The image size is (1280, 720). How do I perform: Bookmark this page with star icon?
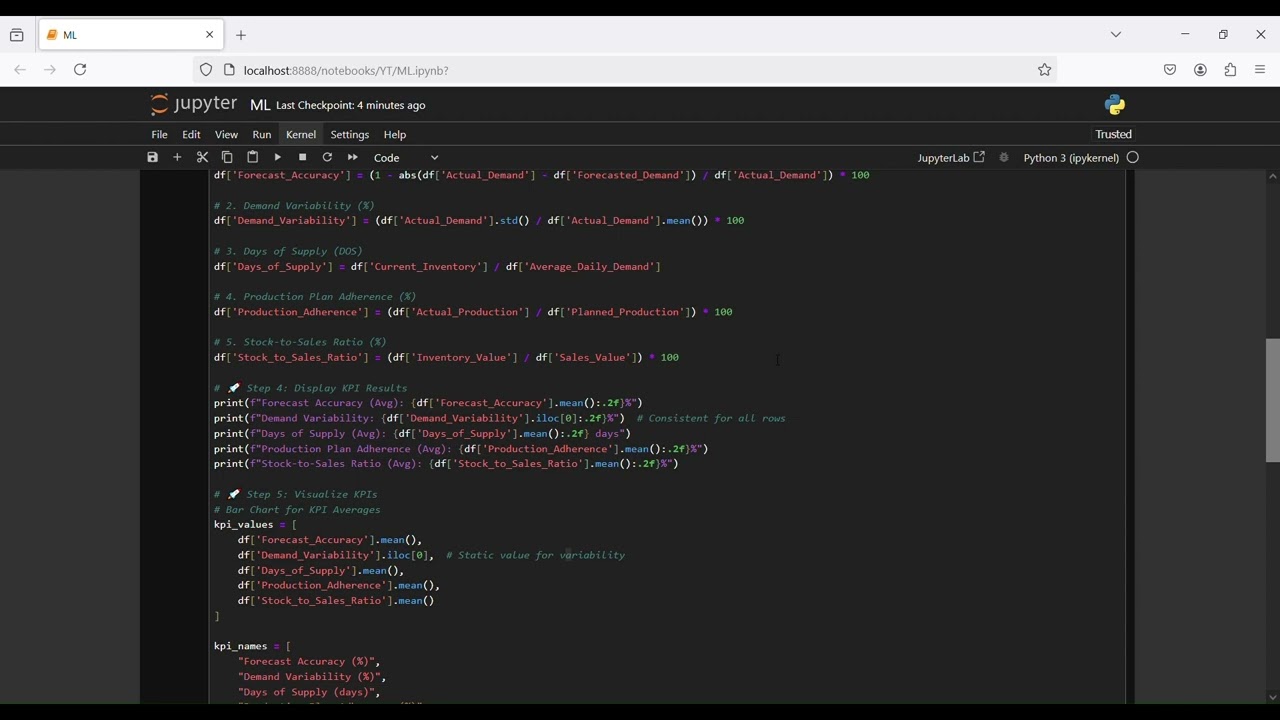click(x=1045, y=70)
